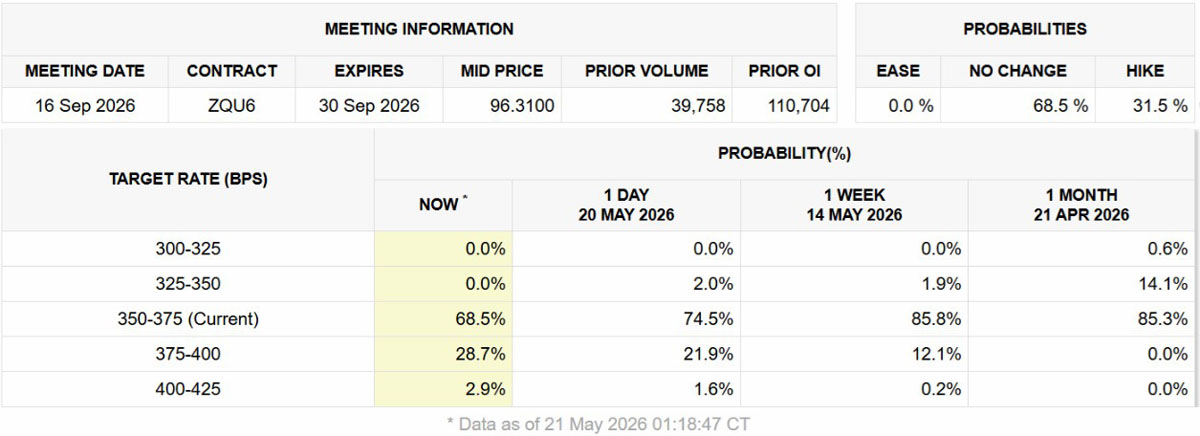
Task: Click the 350-375 (Current) row label
Action: (188, 319)
